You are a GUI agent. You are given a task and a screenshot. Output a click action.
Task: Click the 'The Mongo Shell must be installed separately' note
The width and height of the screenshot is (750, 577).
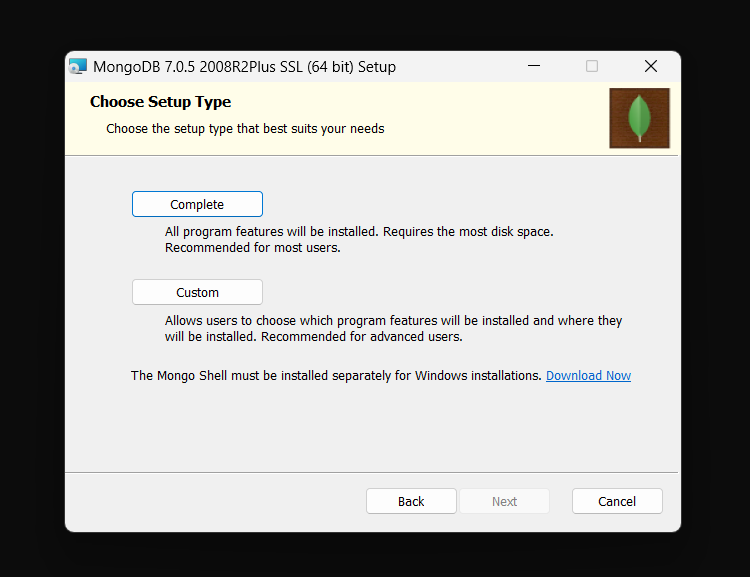[x=336, y=376]
